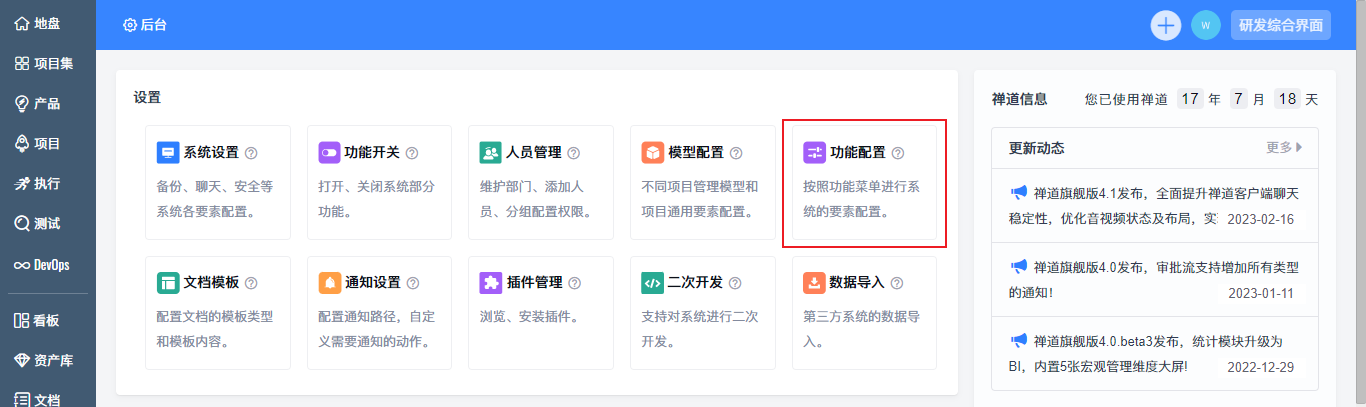Click the 后台 gear icon in header
Viewport: 1366px width, 407px height.
[129, 25]
